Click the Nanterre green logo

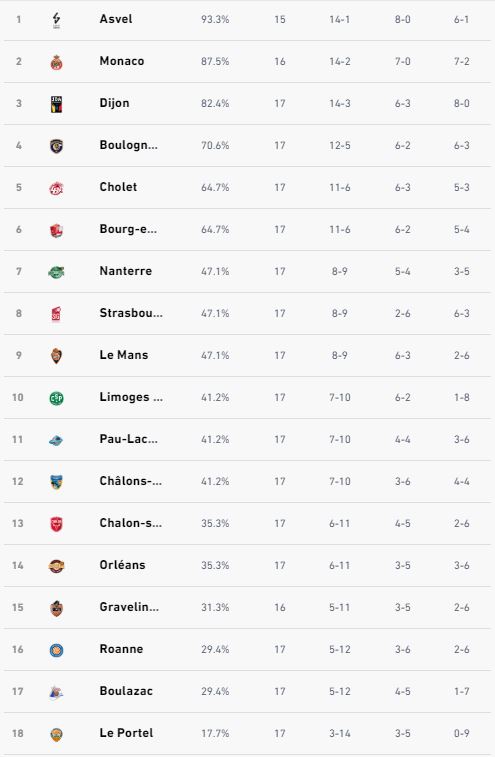[57, 272]
